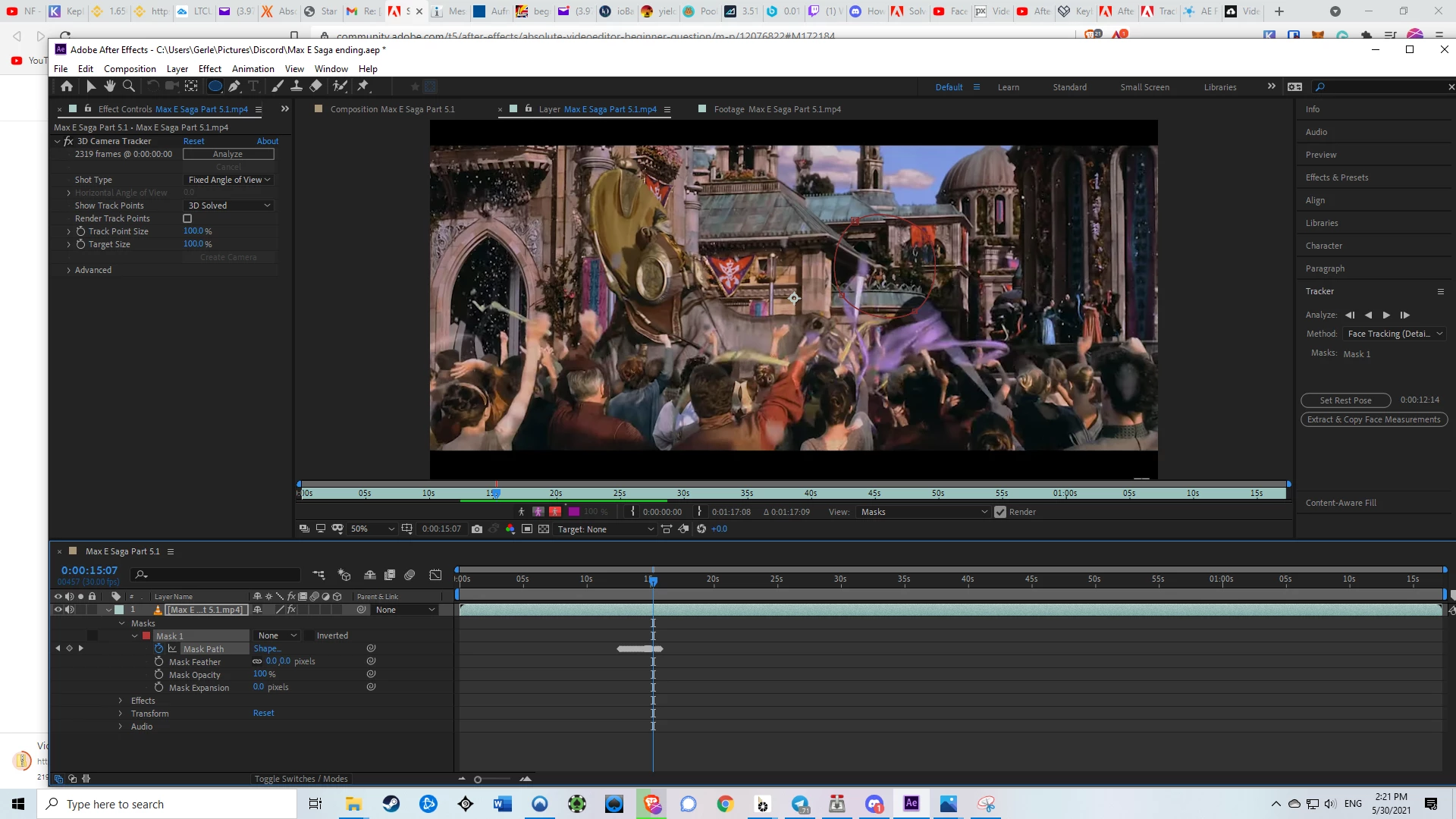Select the Hand tool
This screenshot has width=1456, height=819.
(x=110, y=86)
